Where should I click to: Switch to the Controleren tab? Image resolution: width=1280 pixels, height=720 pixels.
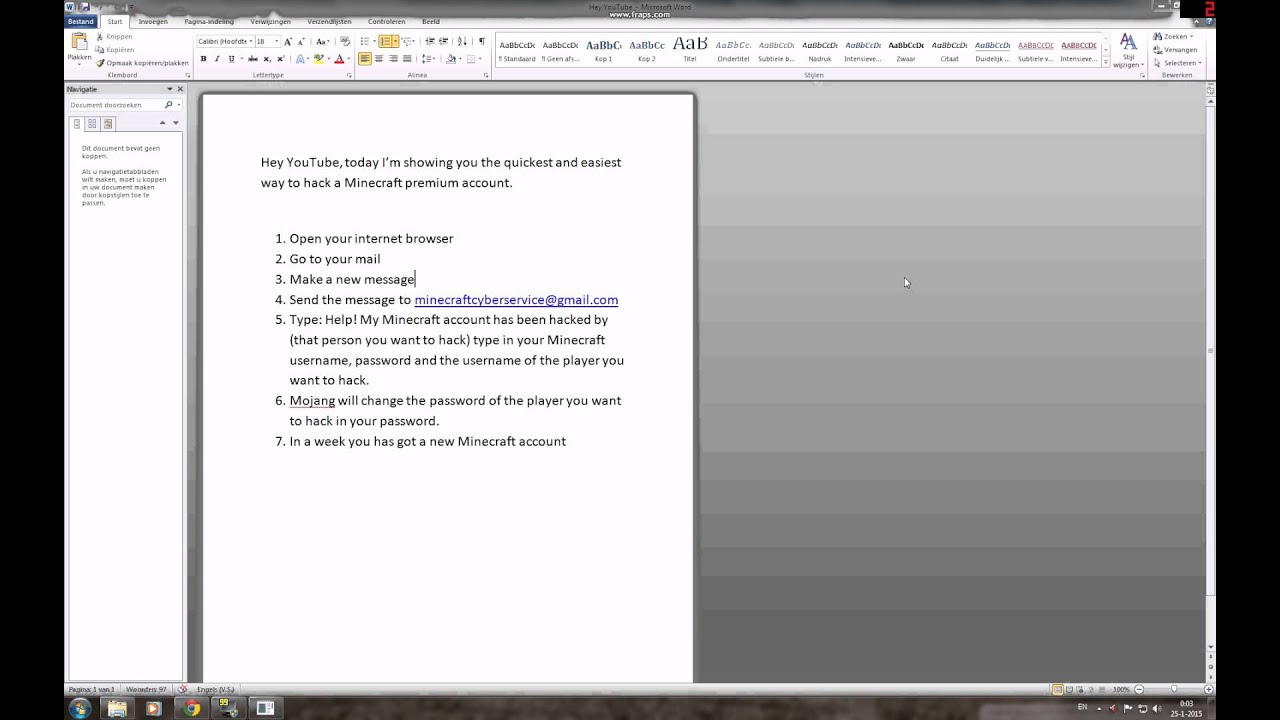(x=386, y=21)
